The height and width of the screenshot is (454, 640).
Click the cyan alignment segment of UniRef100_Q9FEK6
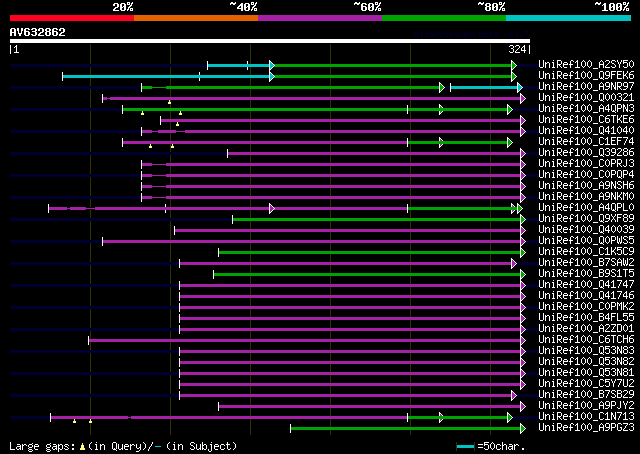(x=167, y=76)
